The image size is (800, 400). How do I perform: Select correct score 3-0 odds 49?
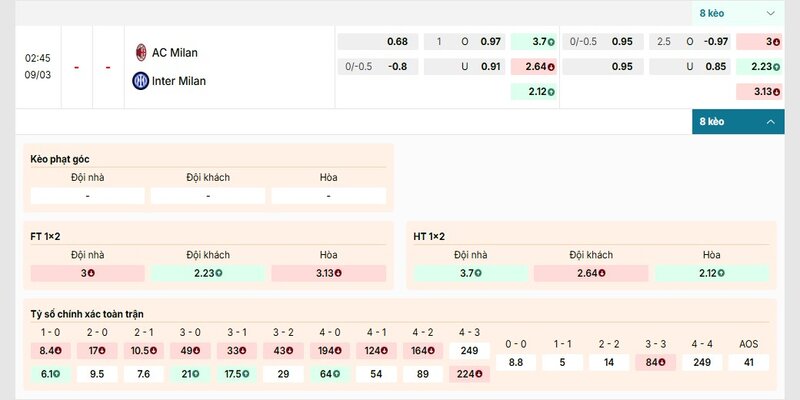[190, 351]
